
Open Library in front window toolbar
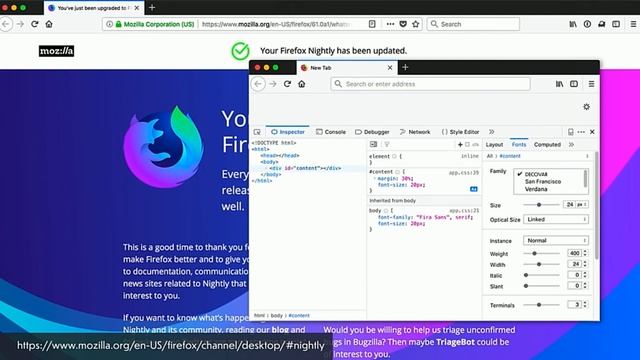click(559, 84)
